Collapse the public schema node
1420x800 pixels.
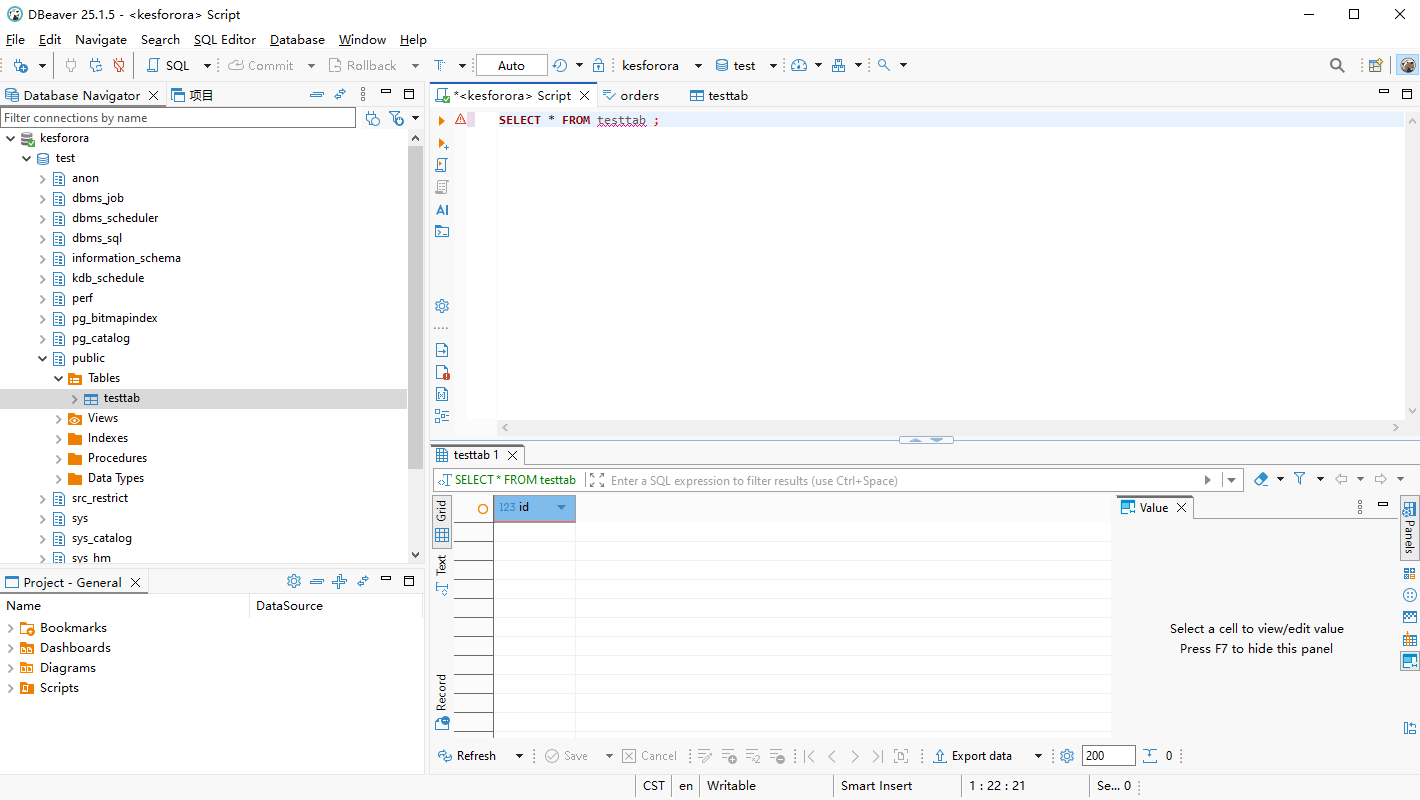[x=43, y=358]
